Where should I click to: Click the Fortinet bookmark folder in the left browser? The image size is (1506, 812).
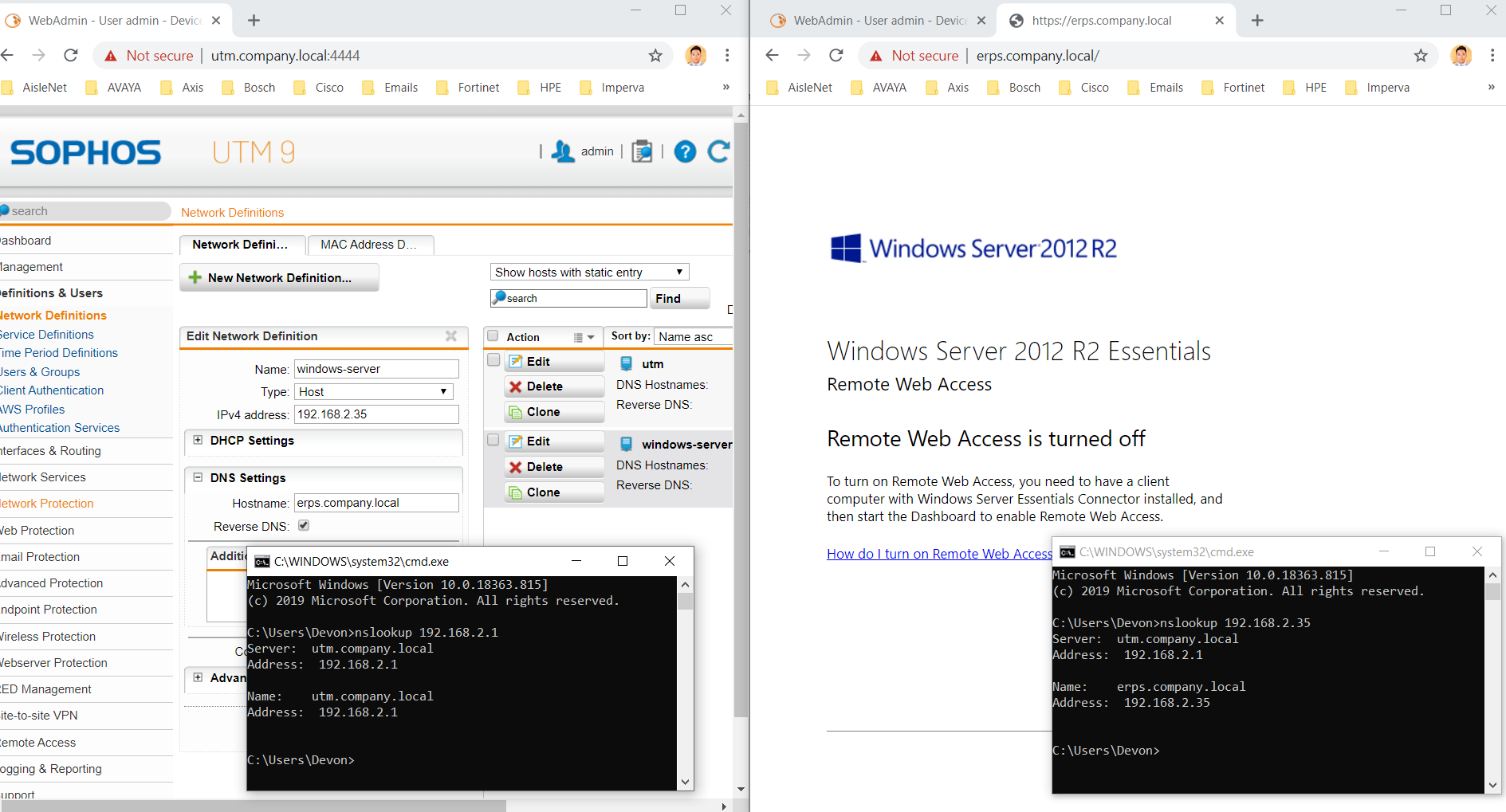coord(469,88)
